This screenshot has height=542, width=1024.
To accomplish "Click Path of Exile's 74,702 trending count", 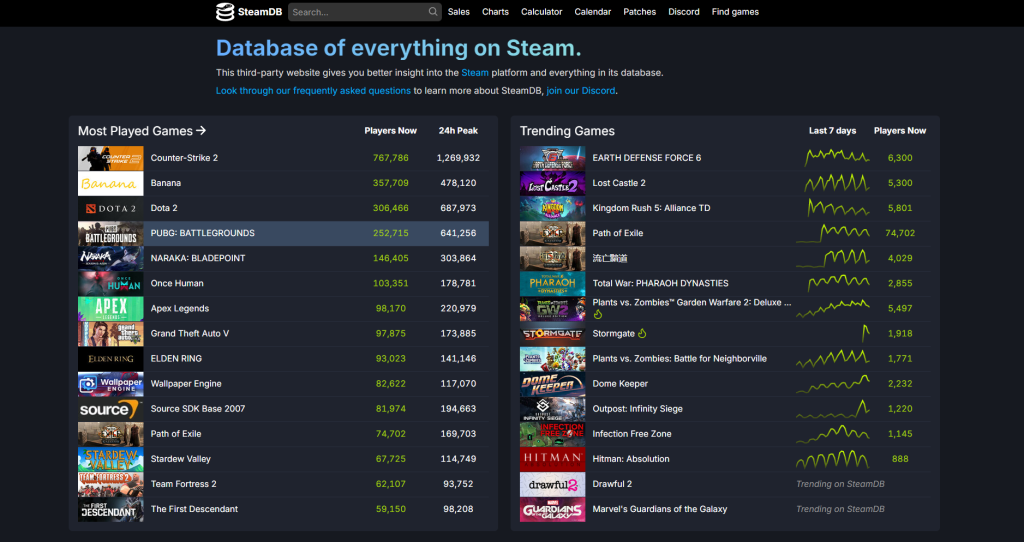I will pyautogui.click(x=900, y=233).
